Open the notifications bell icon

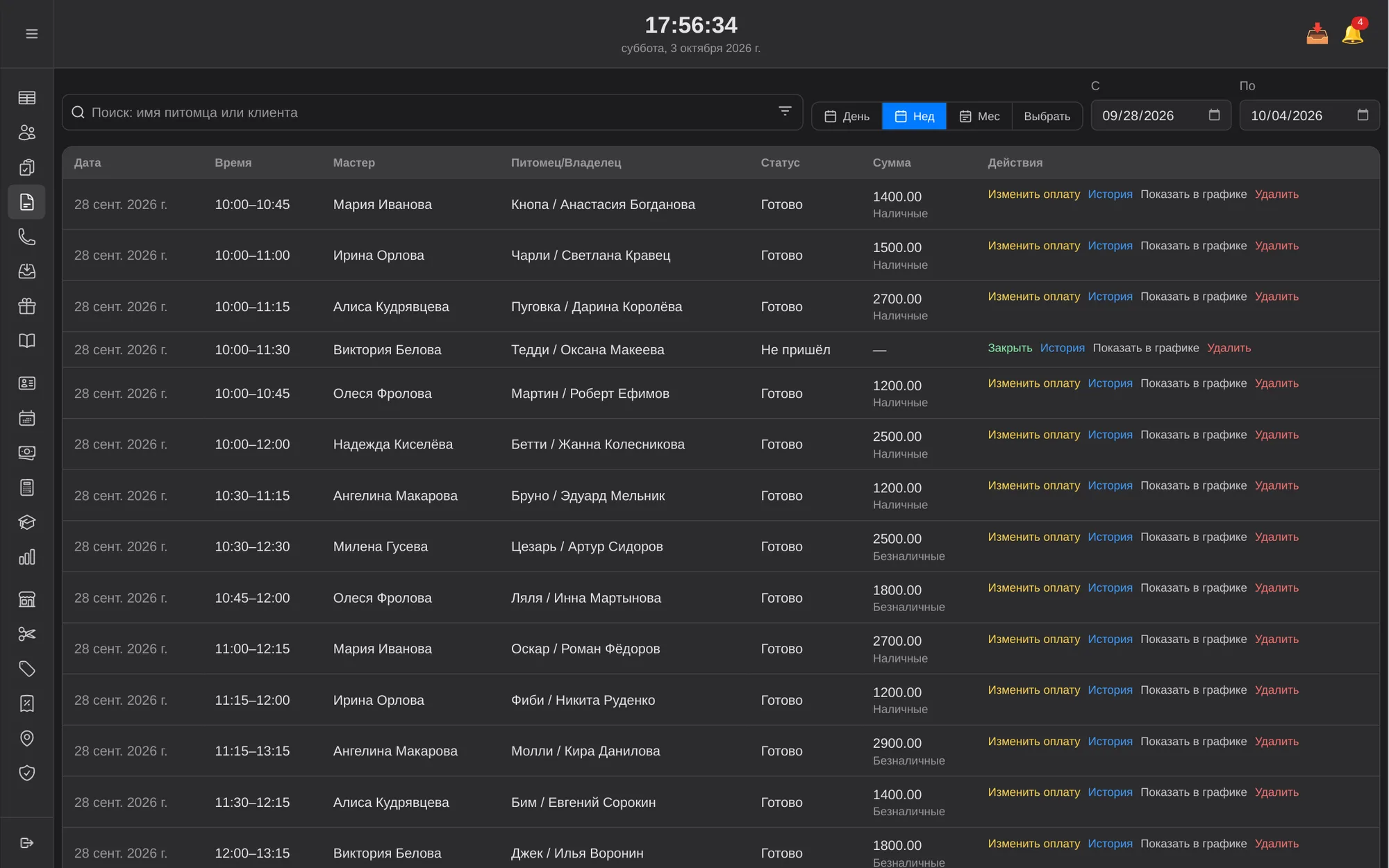1353,33
